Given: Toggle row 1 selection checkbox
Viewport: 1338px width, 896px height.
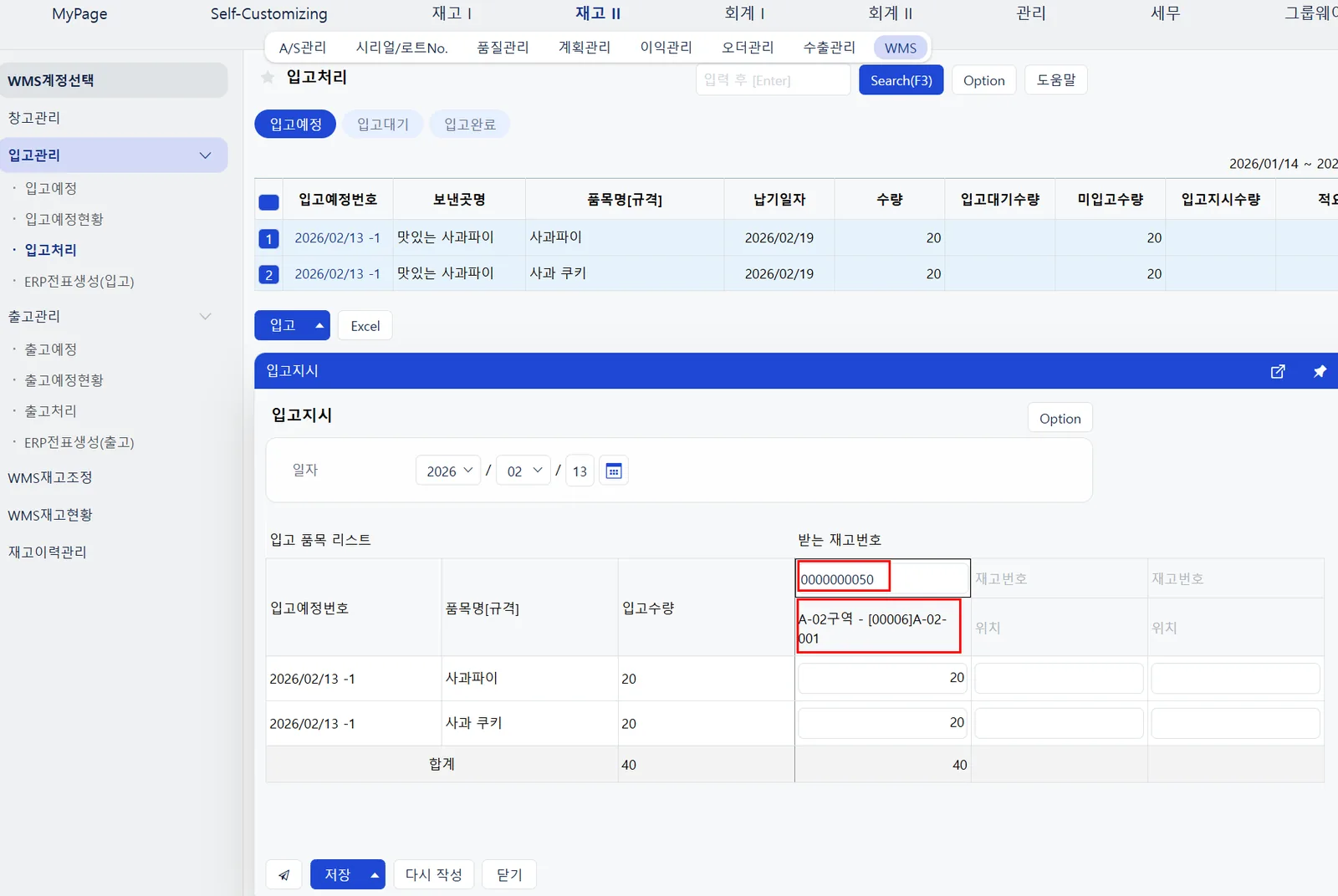Looking at the screenshot, I should coord(268,239).
